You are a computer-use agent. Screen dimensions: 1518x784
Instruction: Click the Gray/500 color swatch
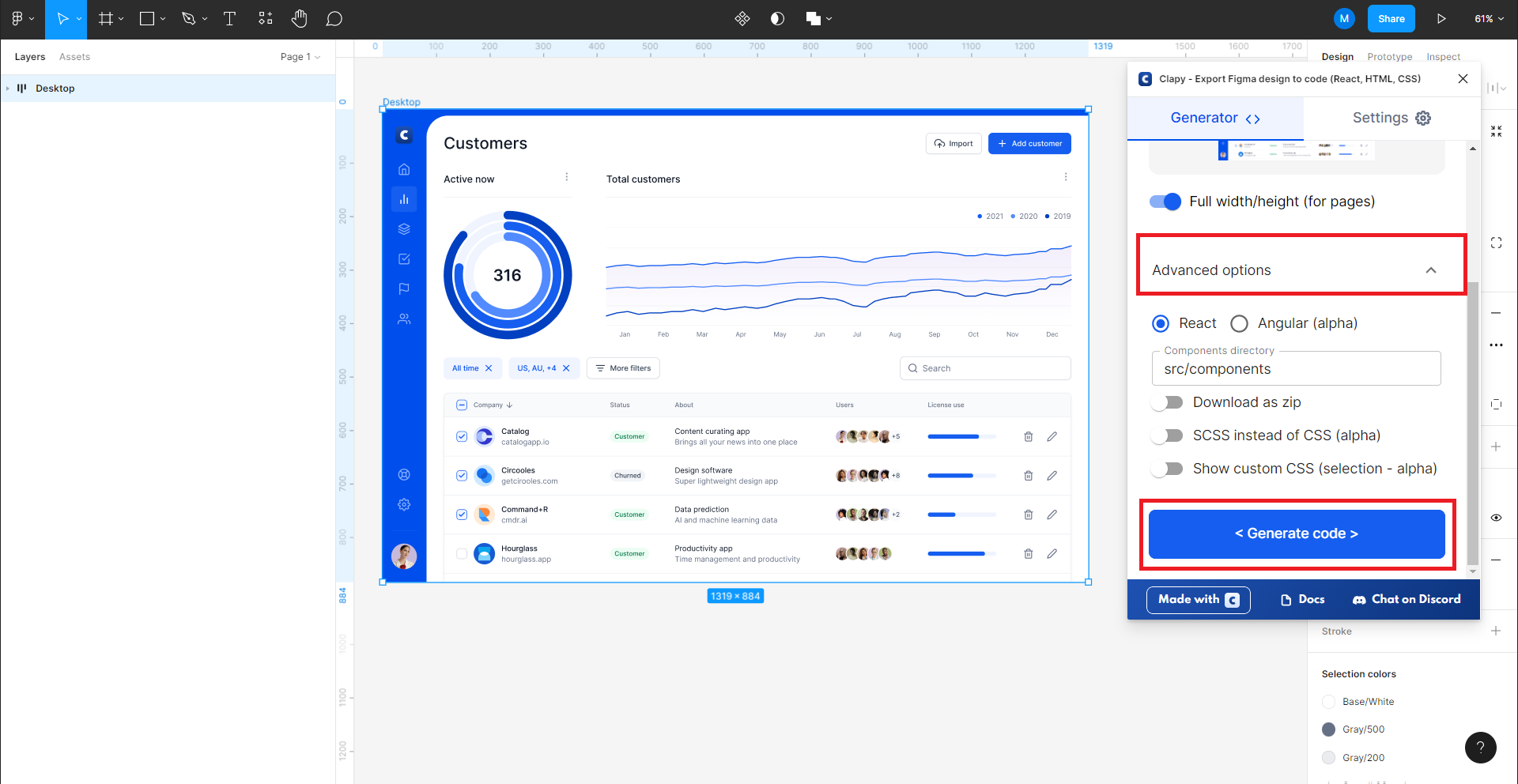pos(1328,729)
